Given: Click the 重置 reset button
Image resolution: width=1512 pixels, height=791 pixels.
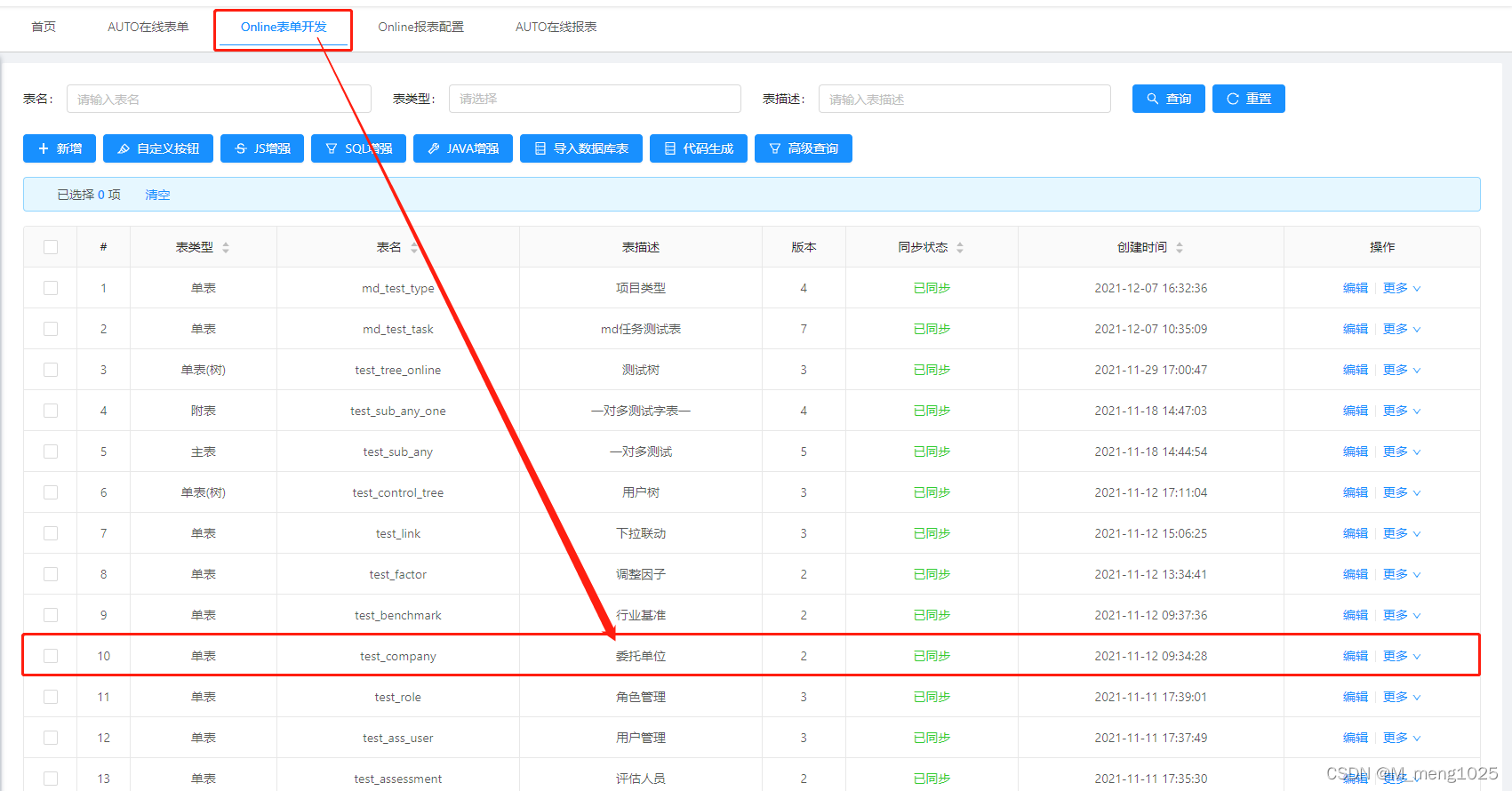Looking at the screenshot, I should pyautogui.click(x=1249, y=99).
